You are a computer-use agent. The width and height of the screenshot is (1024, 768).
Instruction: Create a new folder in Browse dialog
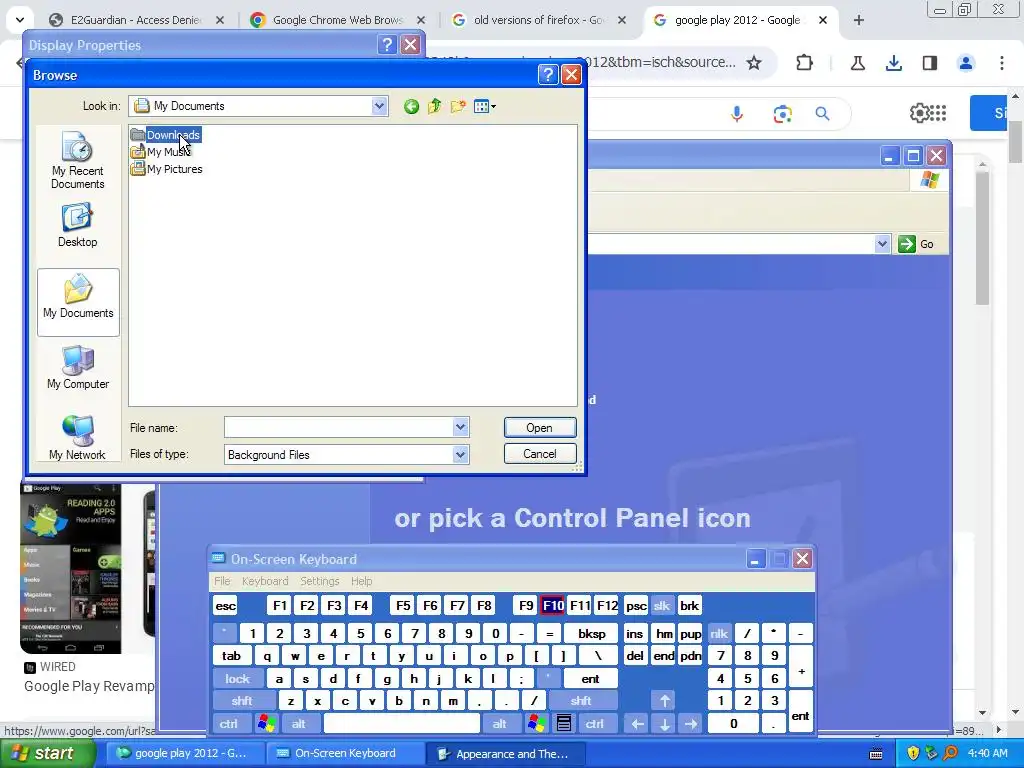(458, 106)
